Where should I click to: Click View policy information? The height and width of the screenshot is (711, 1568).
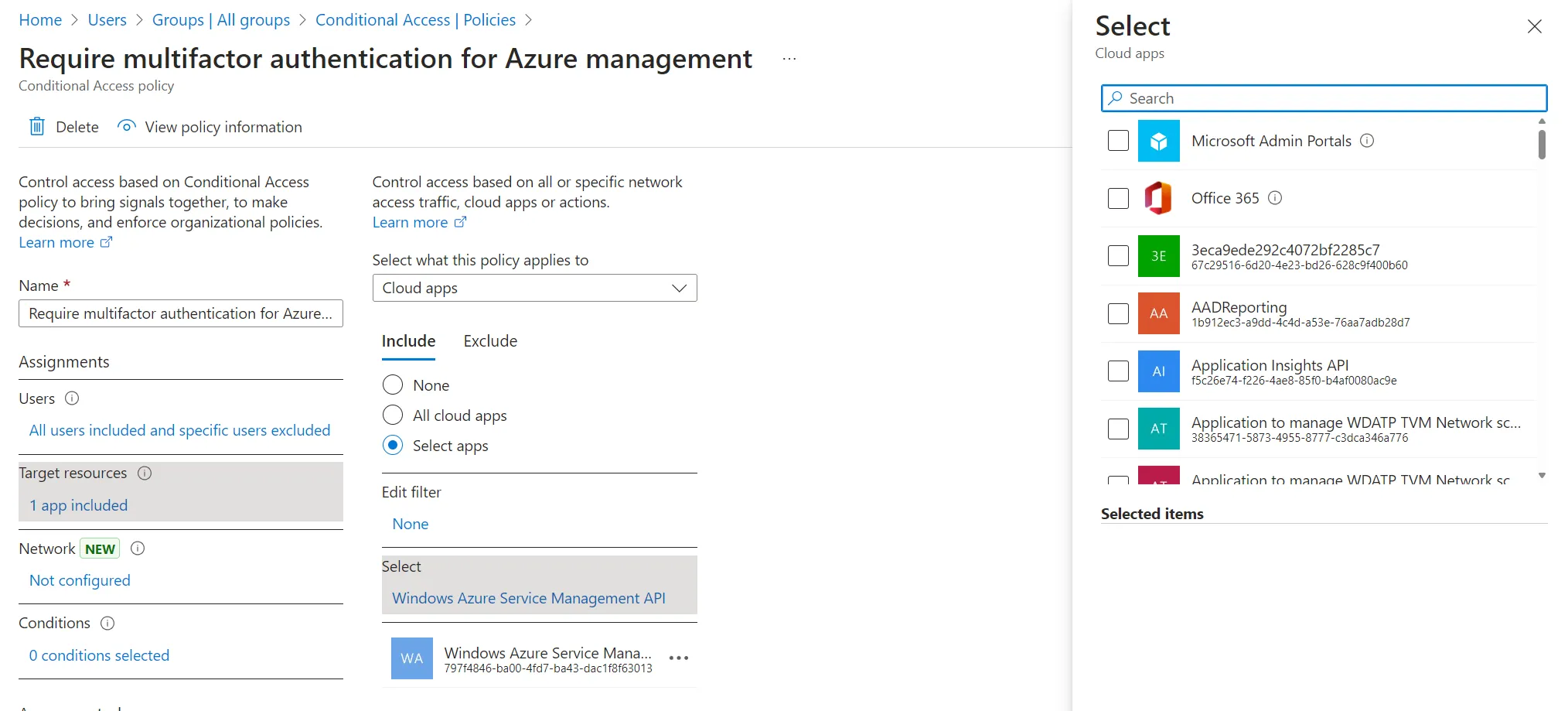coord(210,127)
